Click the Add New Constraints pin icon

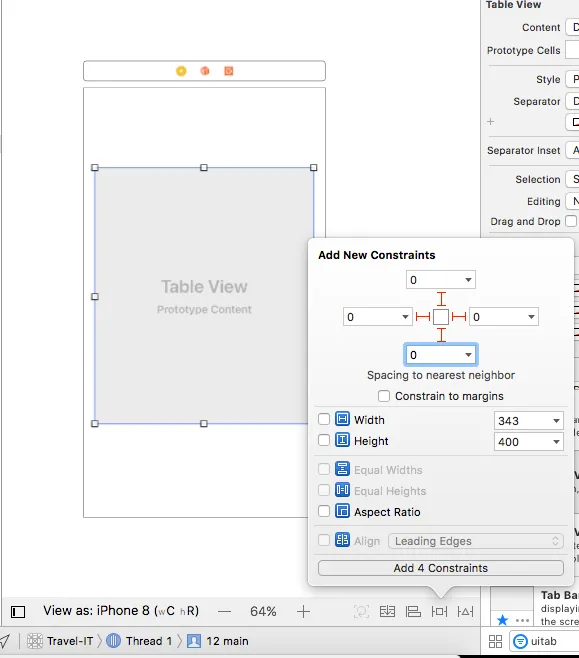(439, 611)
